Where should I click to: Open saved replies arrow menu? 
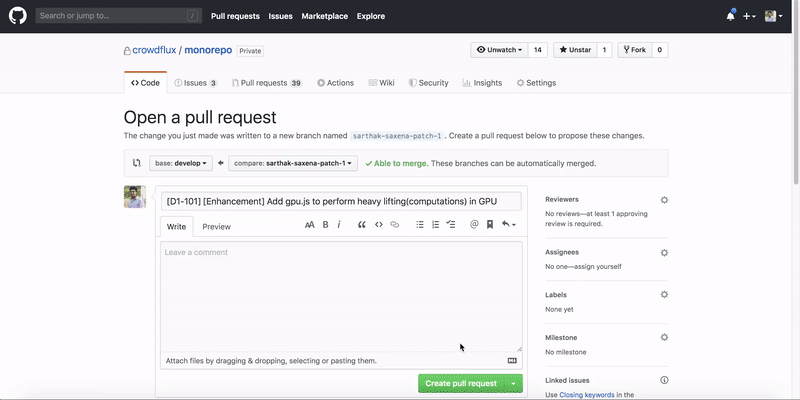pos(508,224)
